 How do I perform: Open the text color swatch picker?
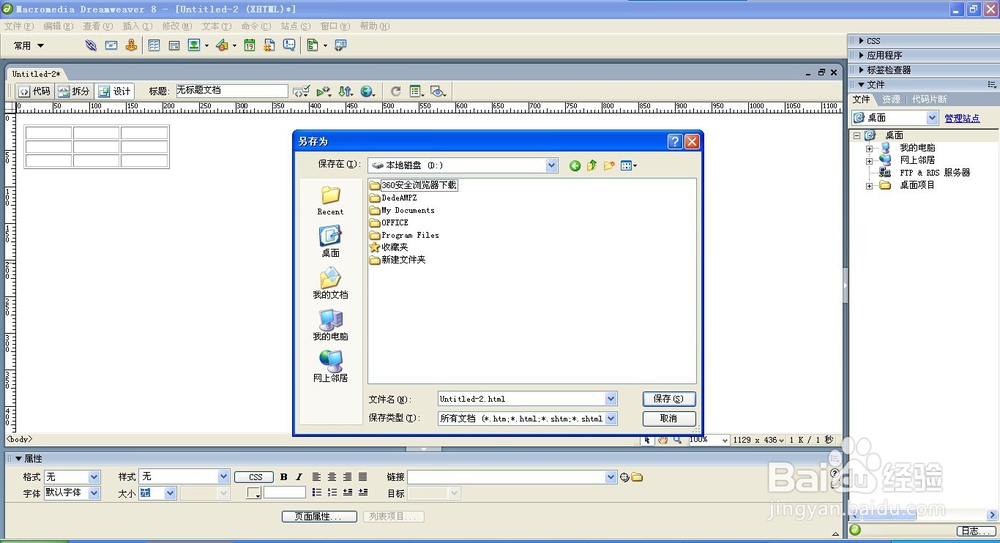point(253,493)
